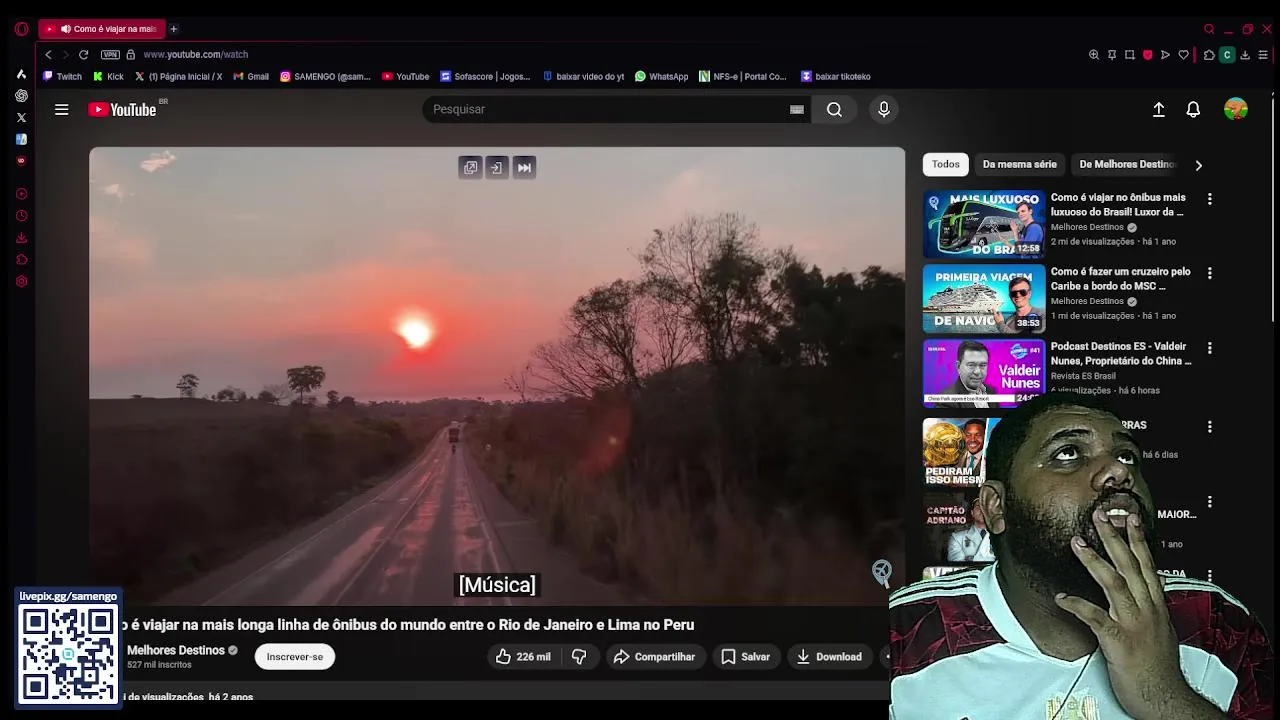Open the Sofascore bookmark
This screenshot has height=720, width=1280.
point(486,77)
